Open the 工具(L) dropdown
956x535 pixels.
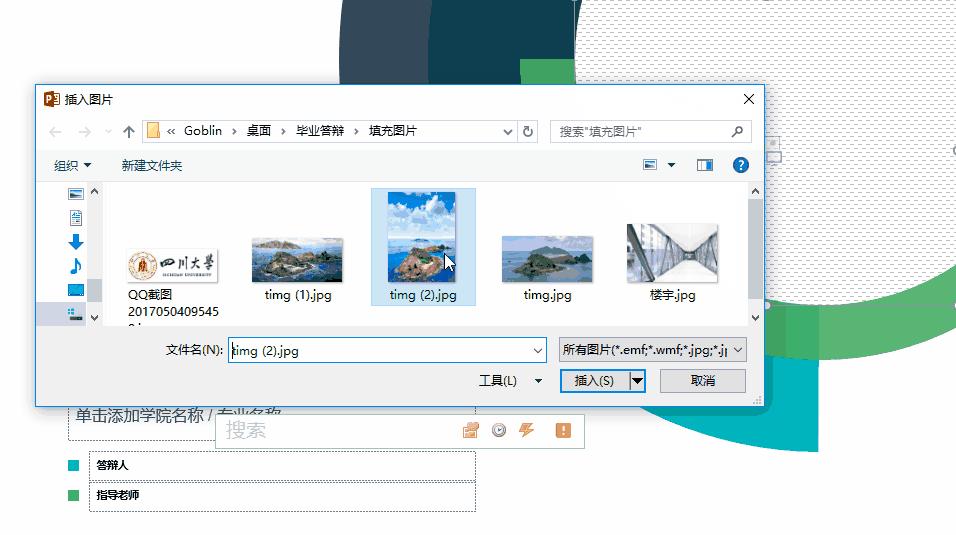pos(510,381)
